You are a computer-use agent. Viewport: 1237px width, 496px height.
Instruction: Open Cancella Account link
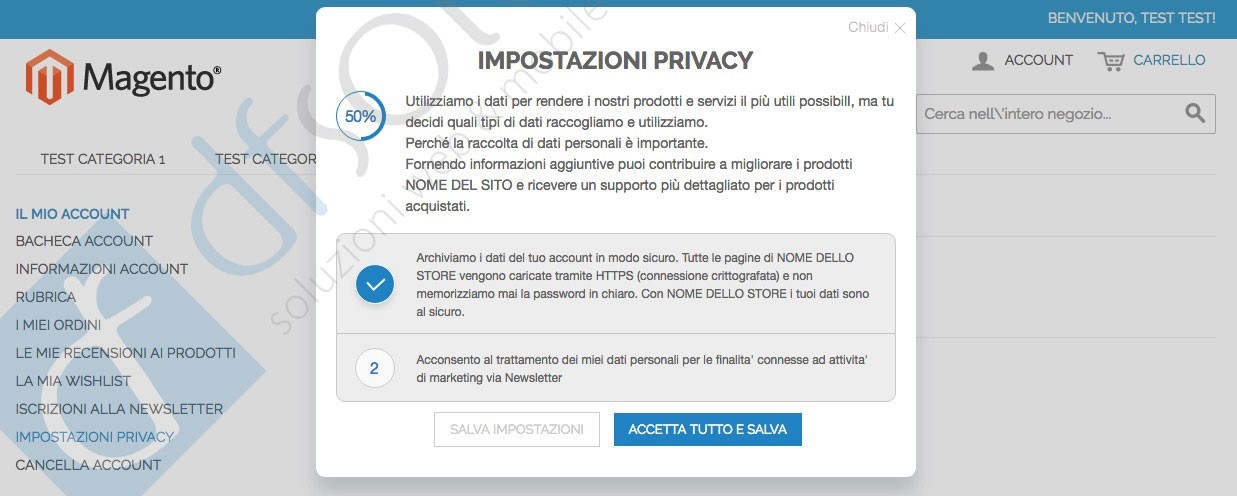click(x=88, y=465)
